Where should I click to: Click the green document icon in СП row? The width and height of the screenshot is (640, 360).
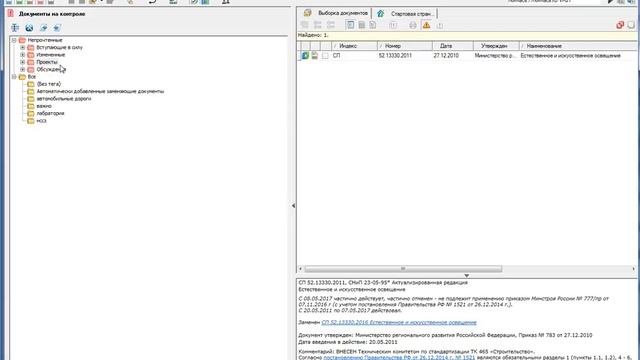(315, 55)
